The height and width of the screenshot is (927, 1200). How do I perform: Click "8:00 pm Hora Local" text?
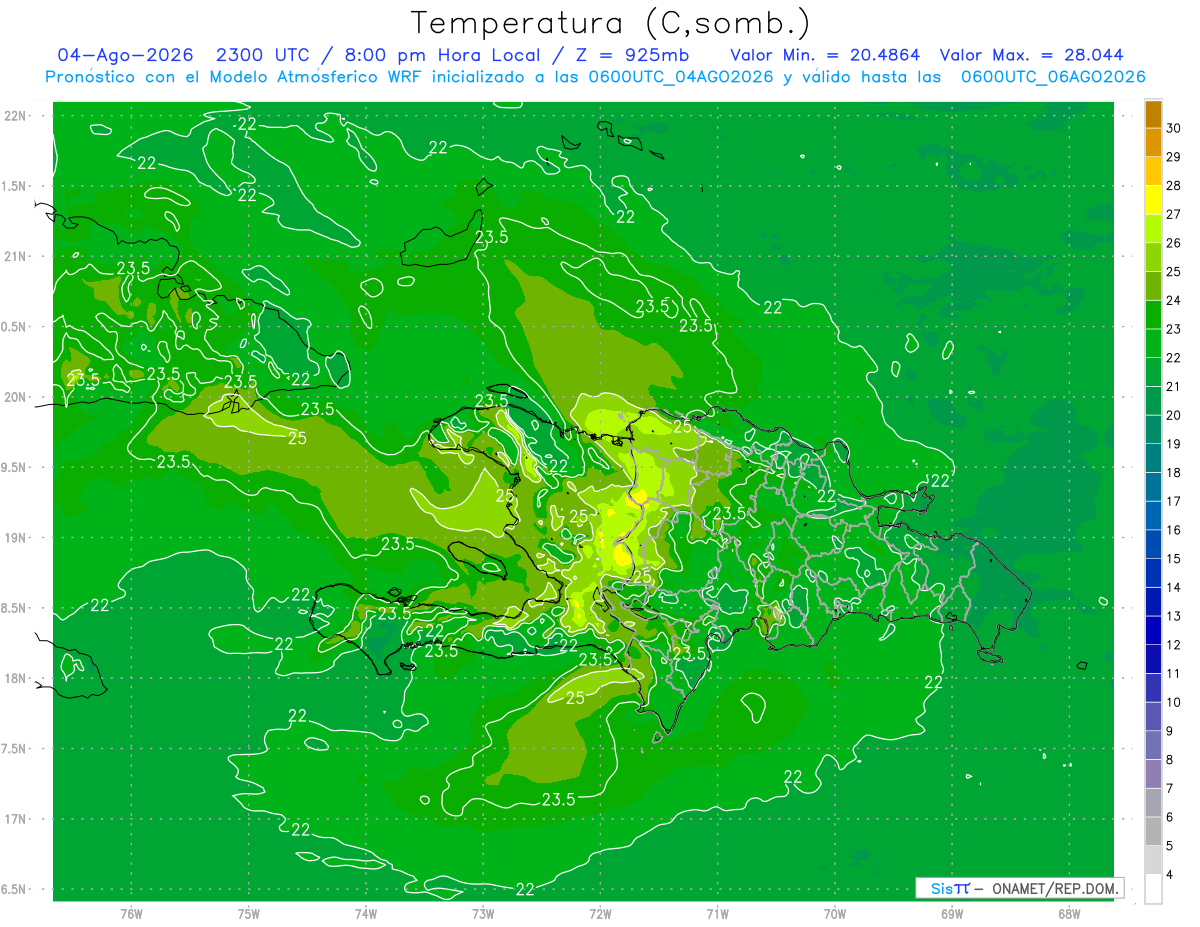click(x=444, y=55)
